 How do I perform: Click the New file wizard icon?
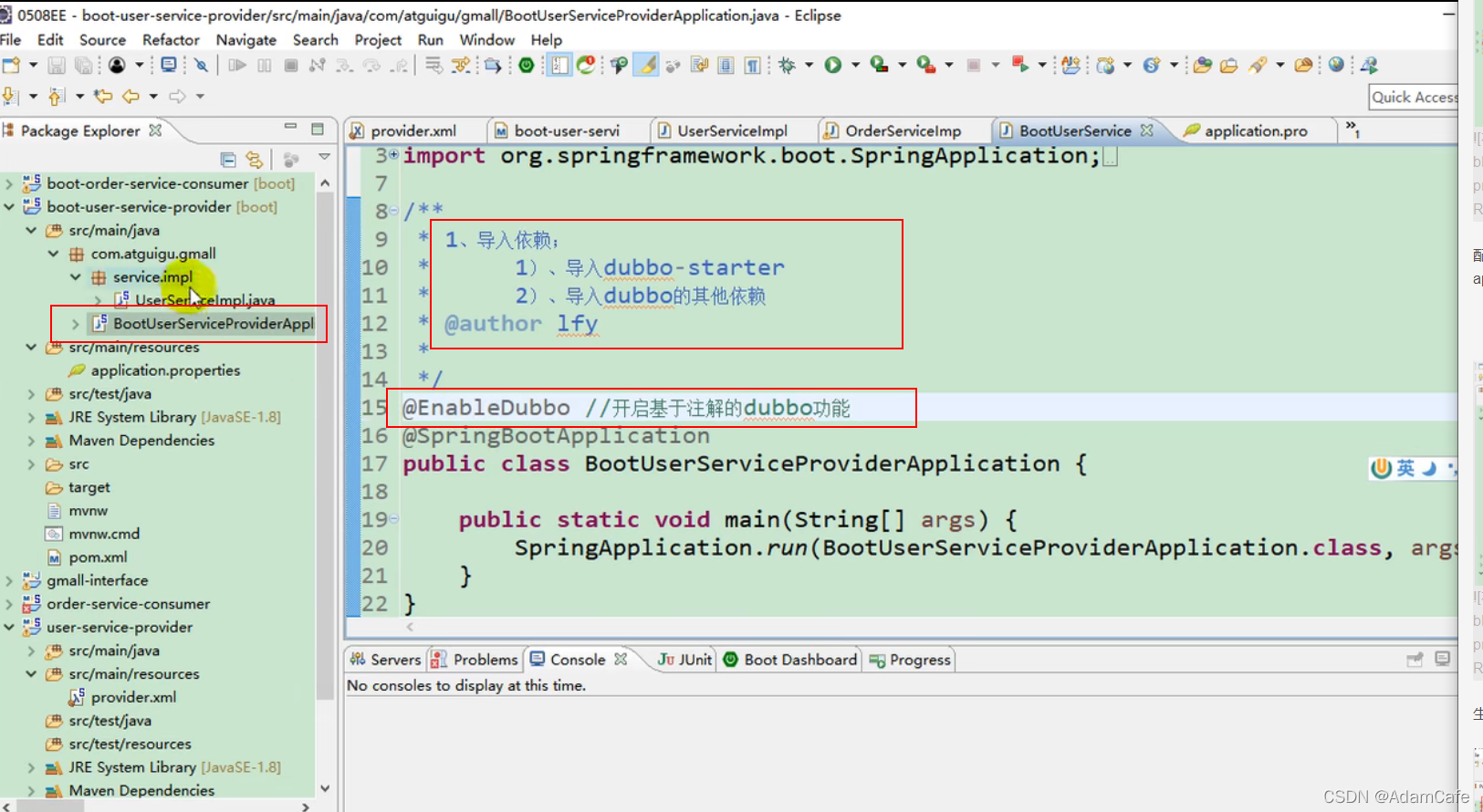tap(11, 65)
